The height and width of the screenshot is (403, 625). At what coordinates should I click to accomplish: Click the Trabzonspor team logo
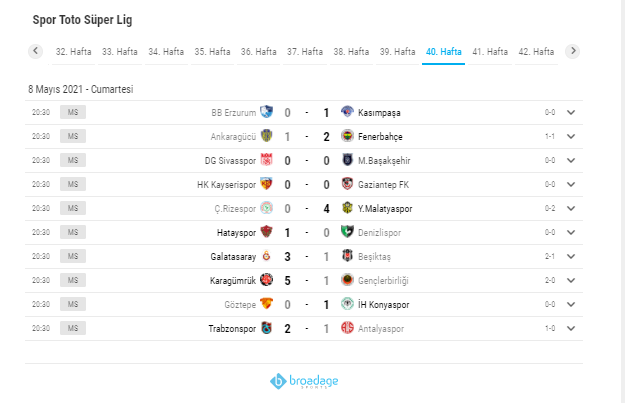pos(267,328)
